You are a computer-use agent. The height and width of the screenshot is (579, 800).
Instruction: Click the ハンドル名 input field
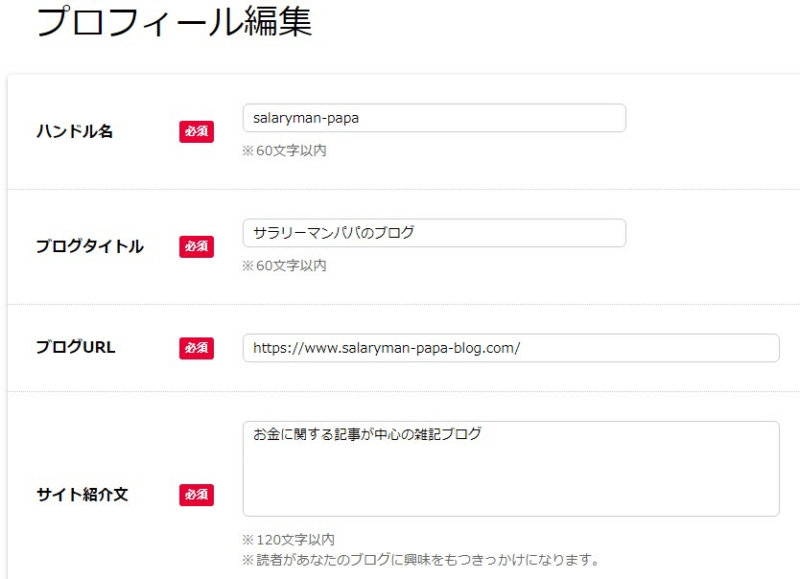[x=434, y=118]
